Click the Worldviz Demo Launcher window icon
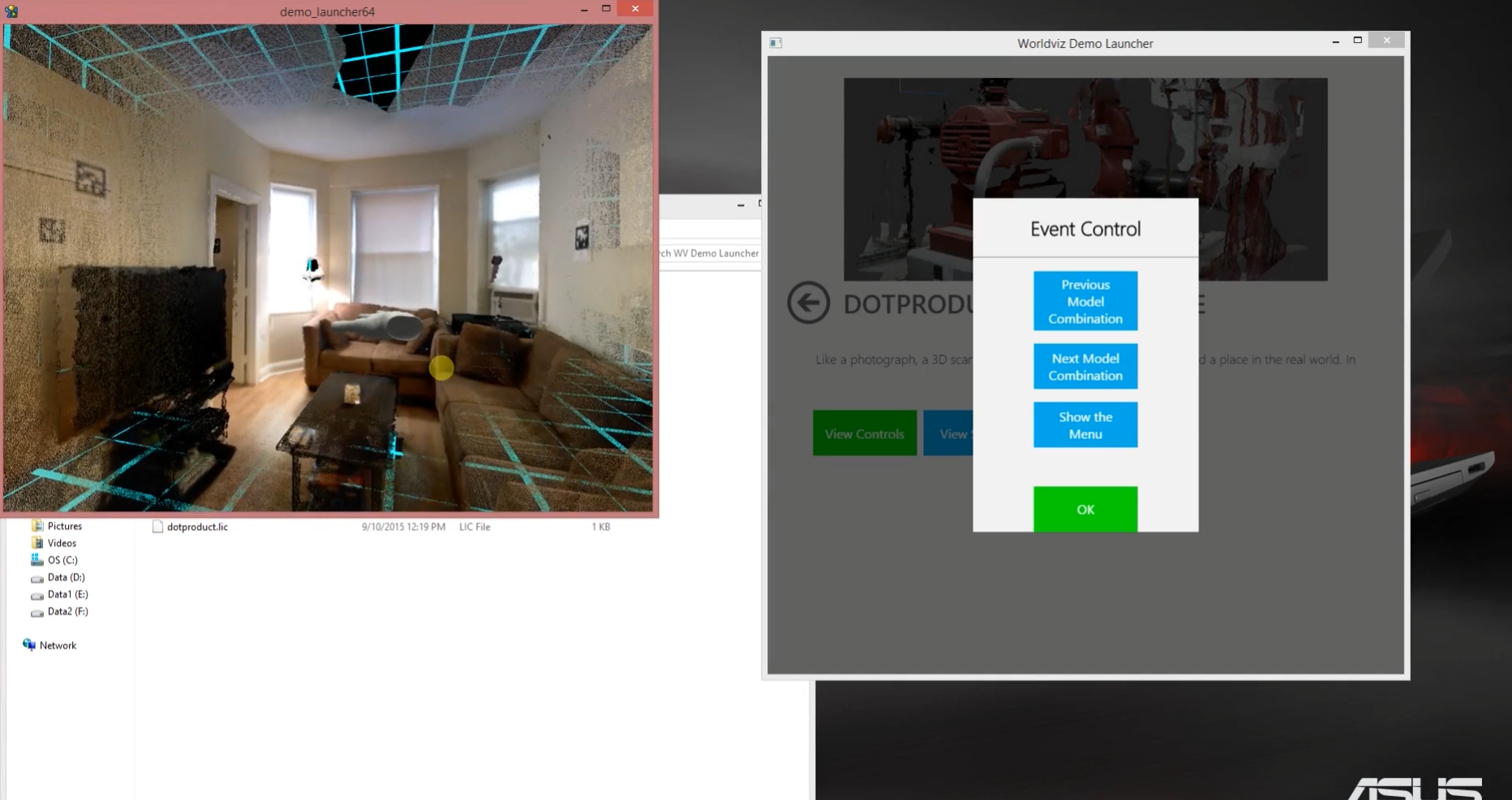 [775, 43]
